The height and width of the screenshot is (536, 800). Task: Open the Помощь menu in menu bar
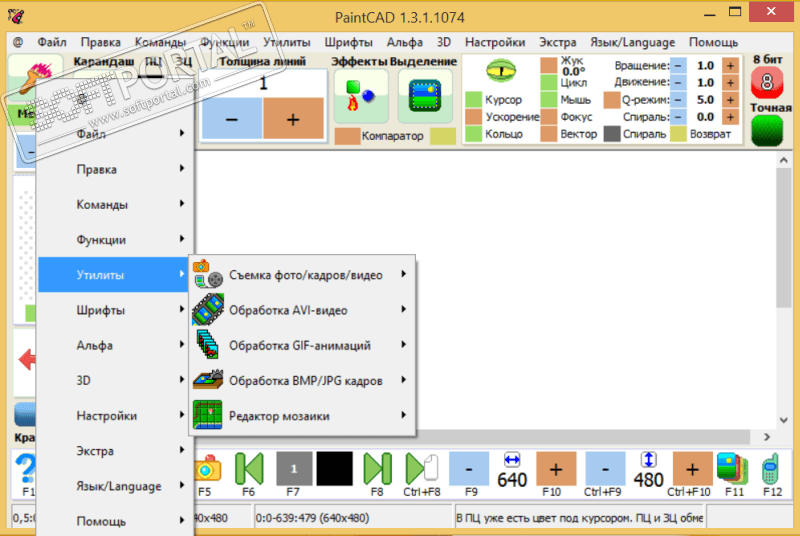point(713,42)
